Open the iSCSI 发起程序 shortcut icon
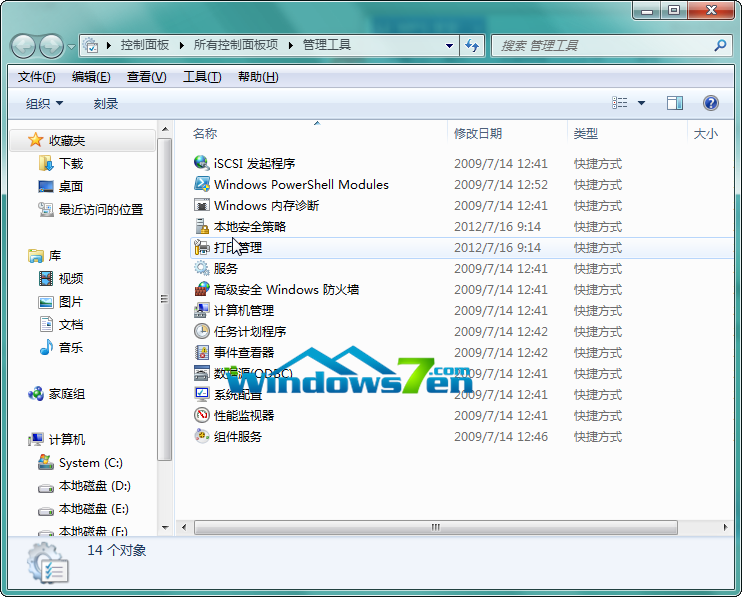 click(x=201, y=163)
